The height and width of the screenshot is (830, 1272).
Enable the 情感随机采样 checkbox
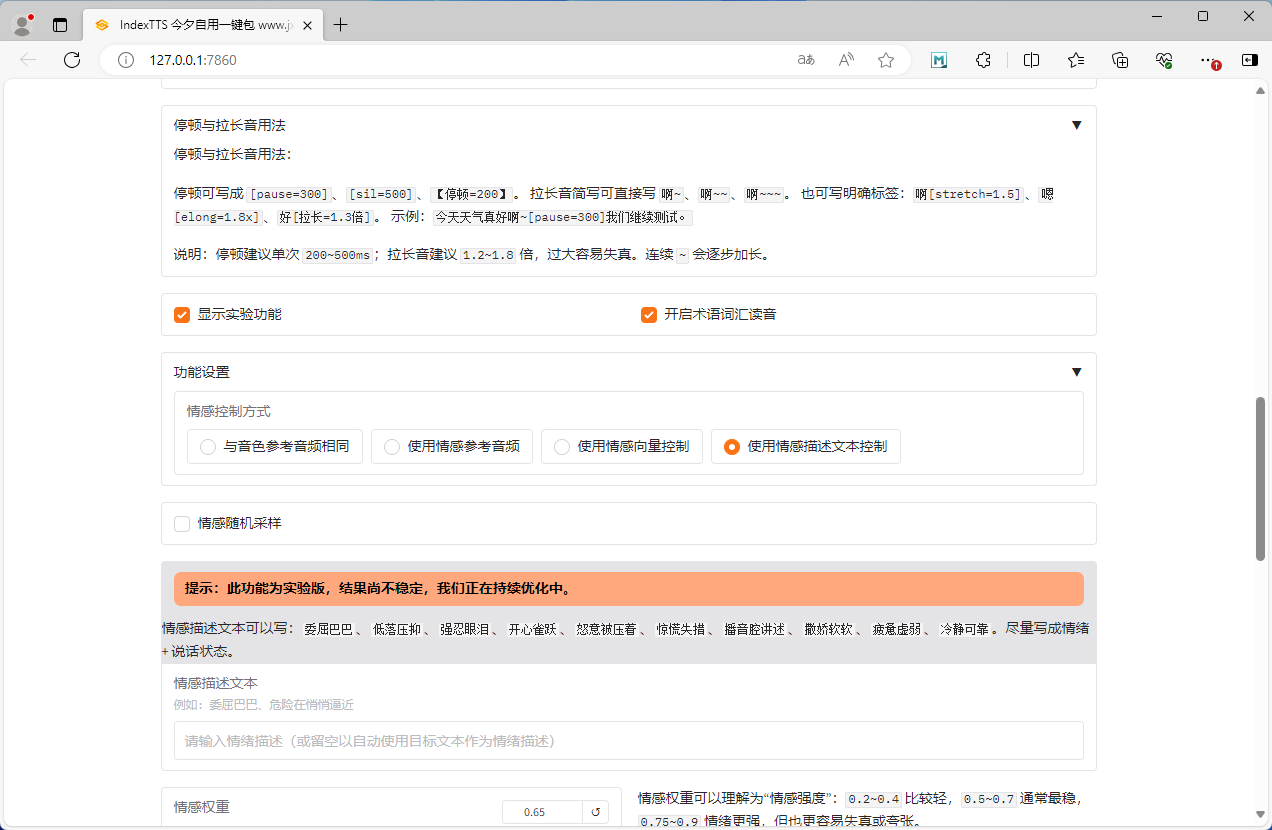coord(182,524)
